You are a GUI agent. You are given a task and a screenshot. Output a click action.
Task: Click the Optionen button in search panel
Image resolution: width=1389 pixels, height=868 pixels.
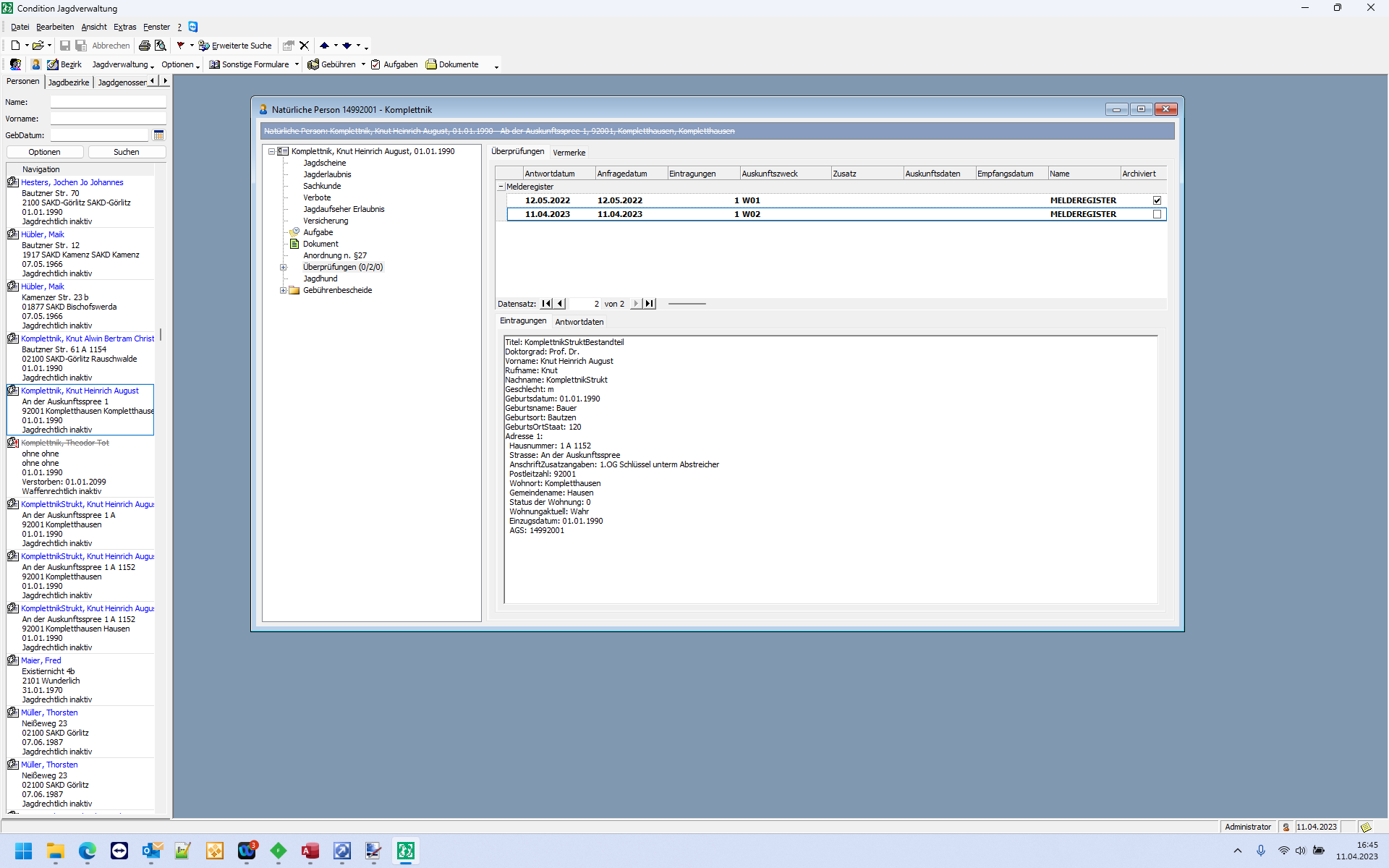pos(44,152)
